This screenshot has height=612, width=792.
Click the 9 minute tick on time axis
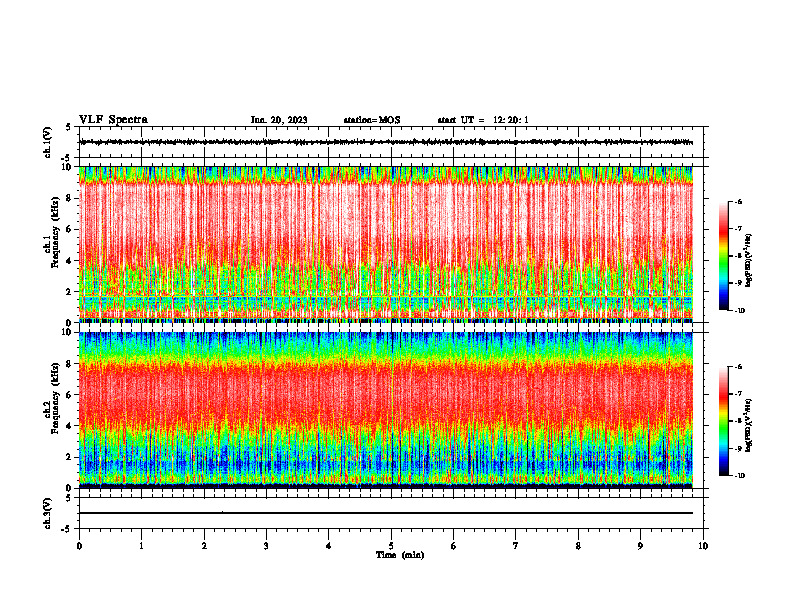coord(640,546)
